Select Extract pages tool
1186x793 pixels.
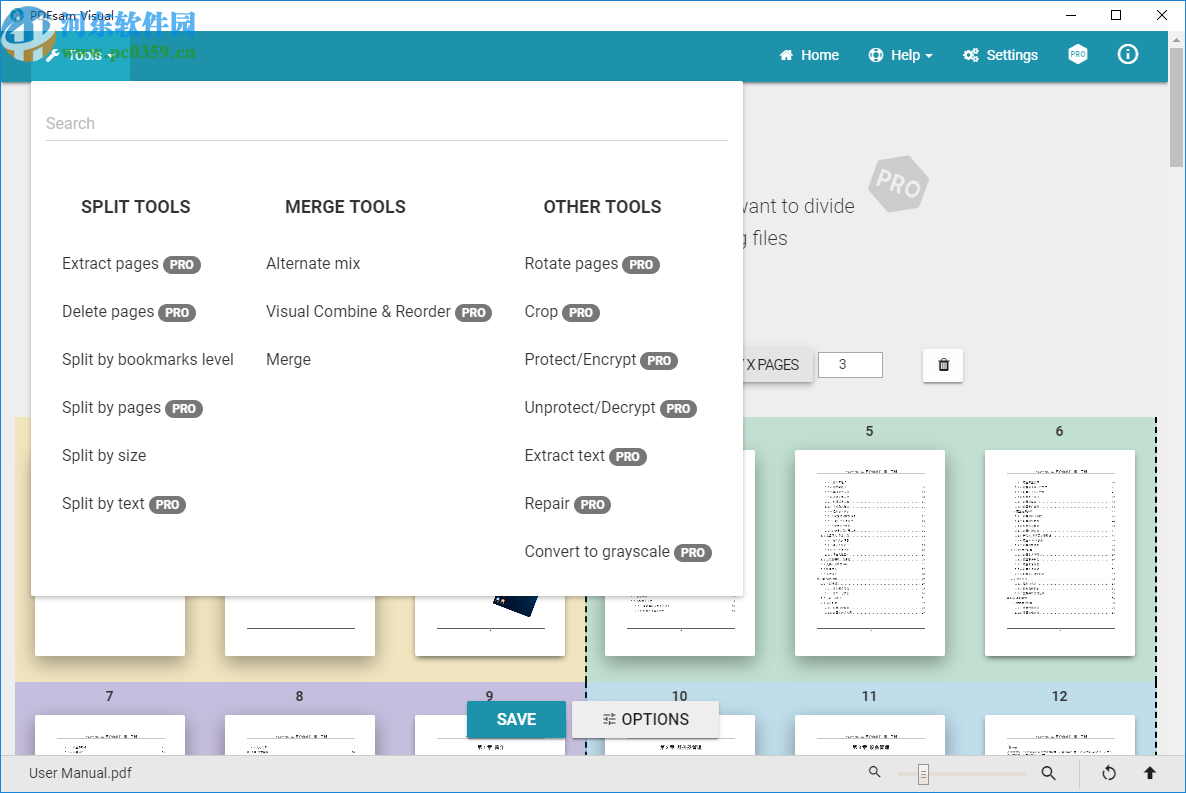[131, 264]
